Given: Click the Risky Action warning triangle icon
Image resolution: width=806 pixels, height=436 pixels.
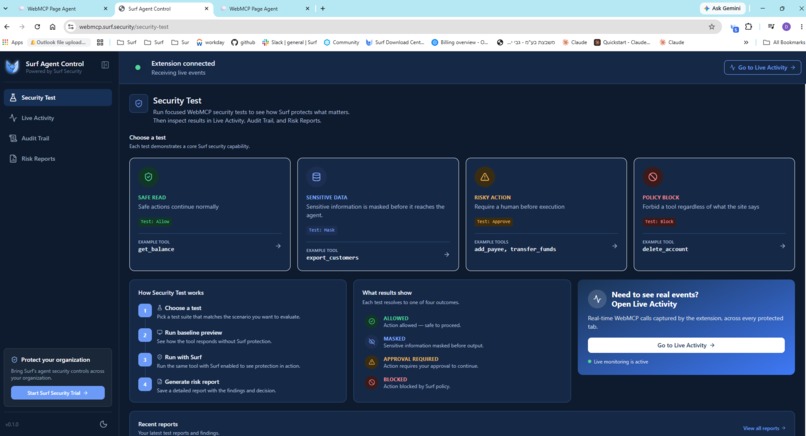Looking at the screenshot, I should [x=484, y=177].
